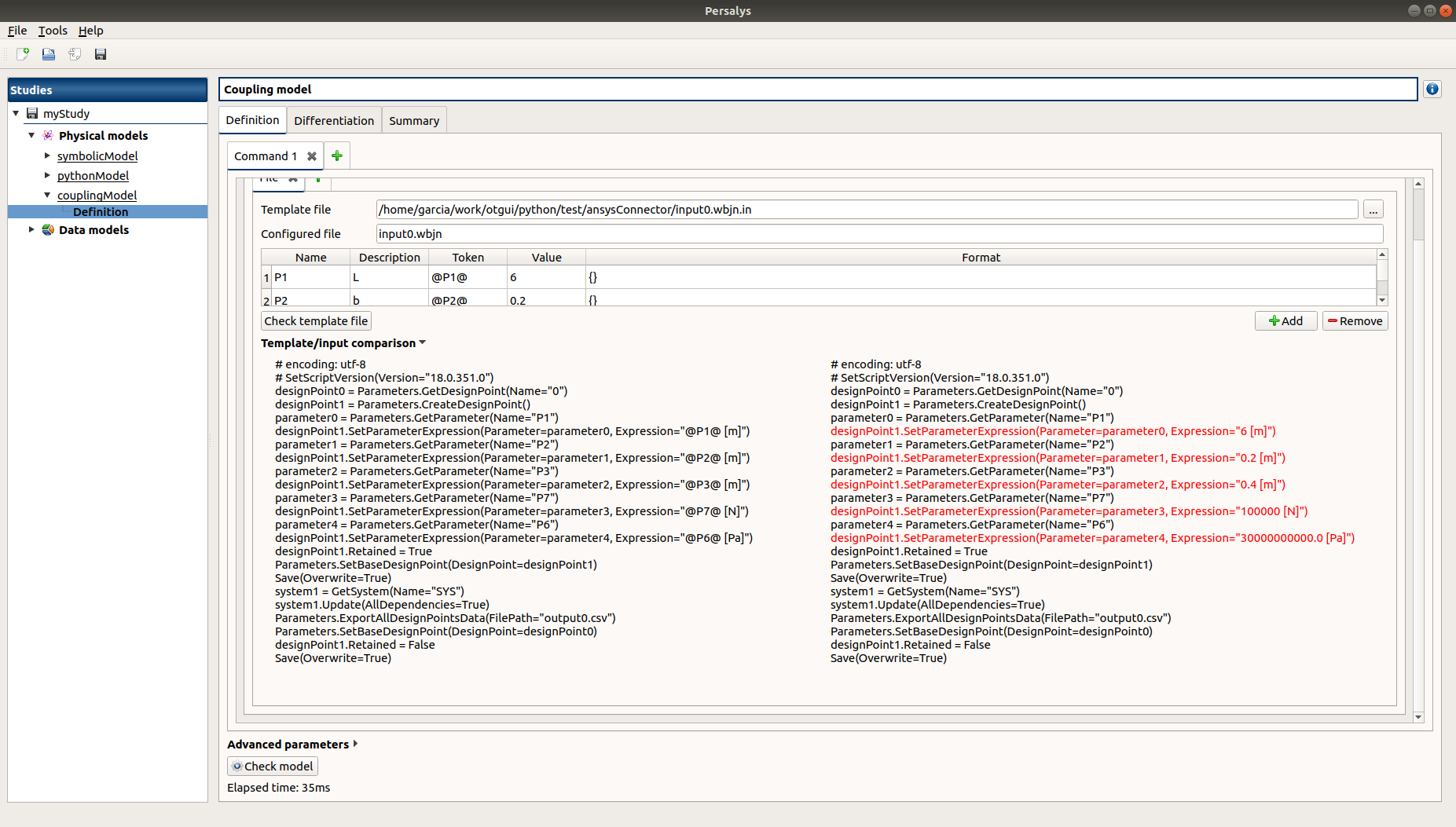Click the main panel scrollbar up arrow
The image size is (1456, 827).
(1418, 184)
